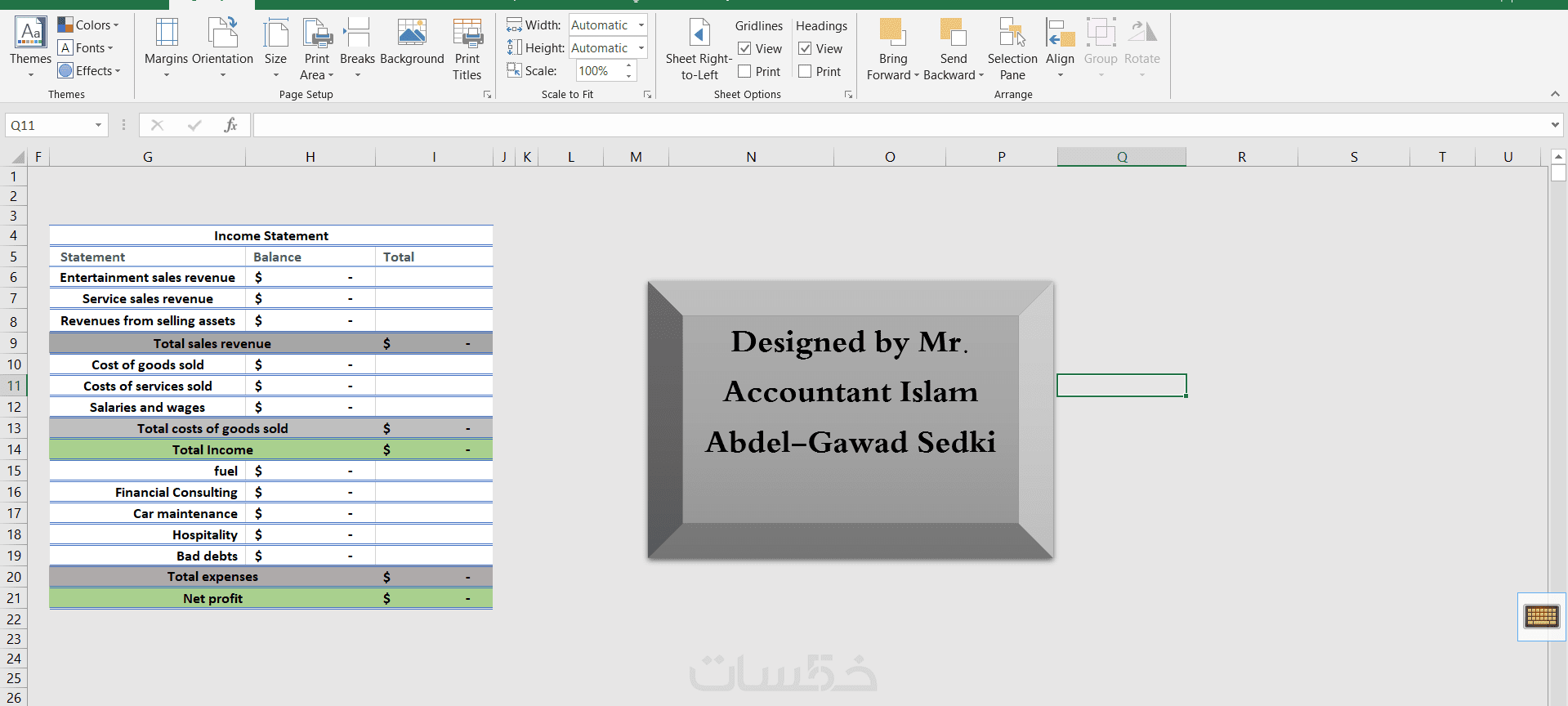
Task: Open the Align objects menu
Action: point(1060,47)
